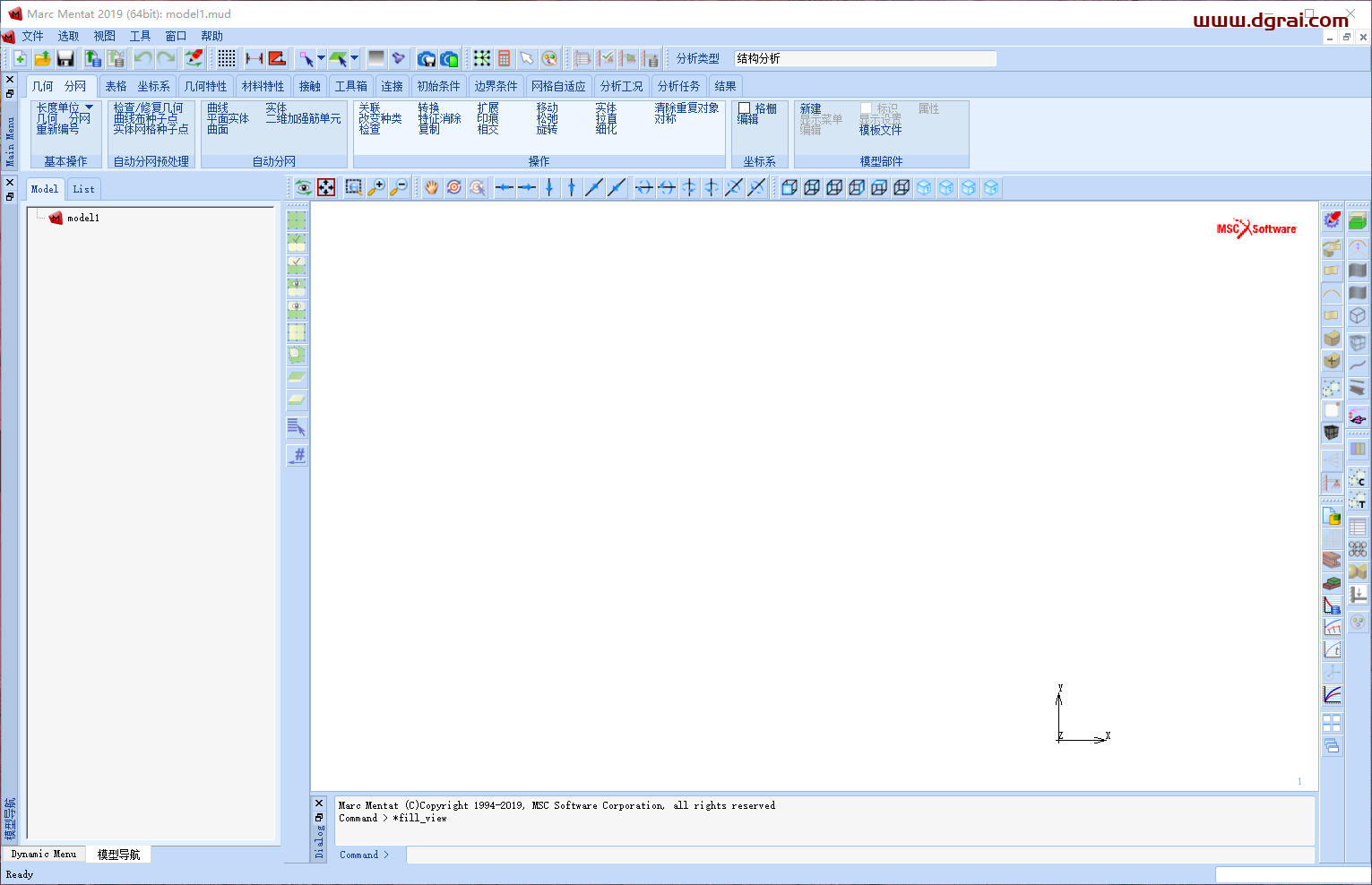Click the 特征消除 button
Screen dimensions: 1372x885
[439, 118]
